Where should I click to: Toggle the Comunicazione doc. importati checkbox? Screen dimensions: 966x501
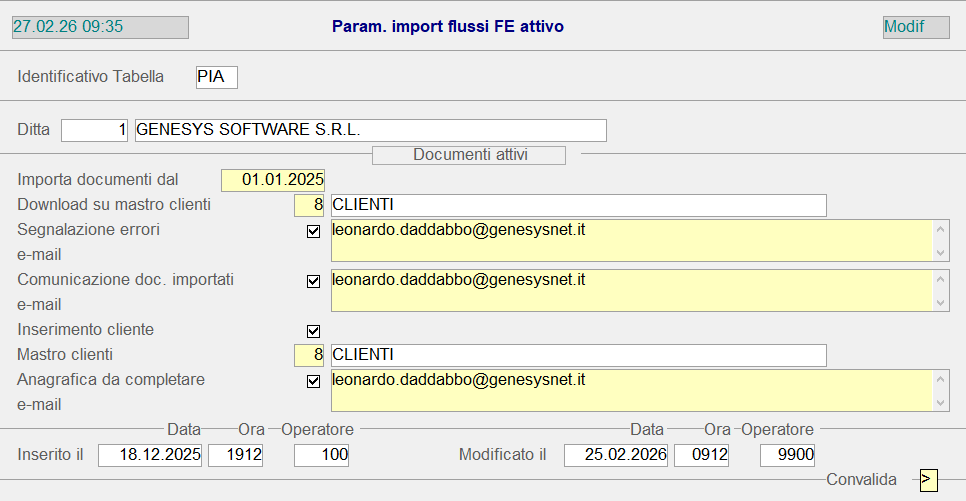[x=313, y=281]
